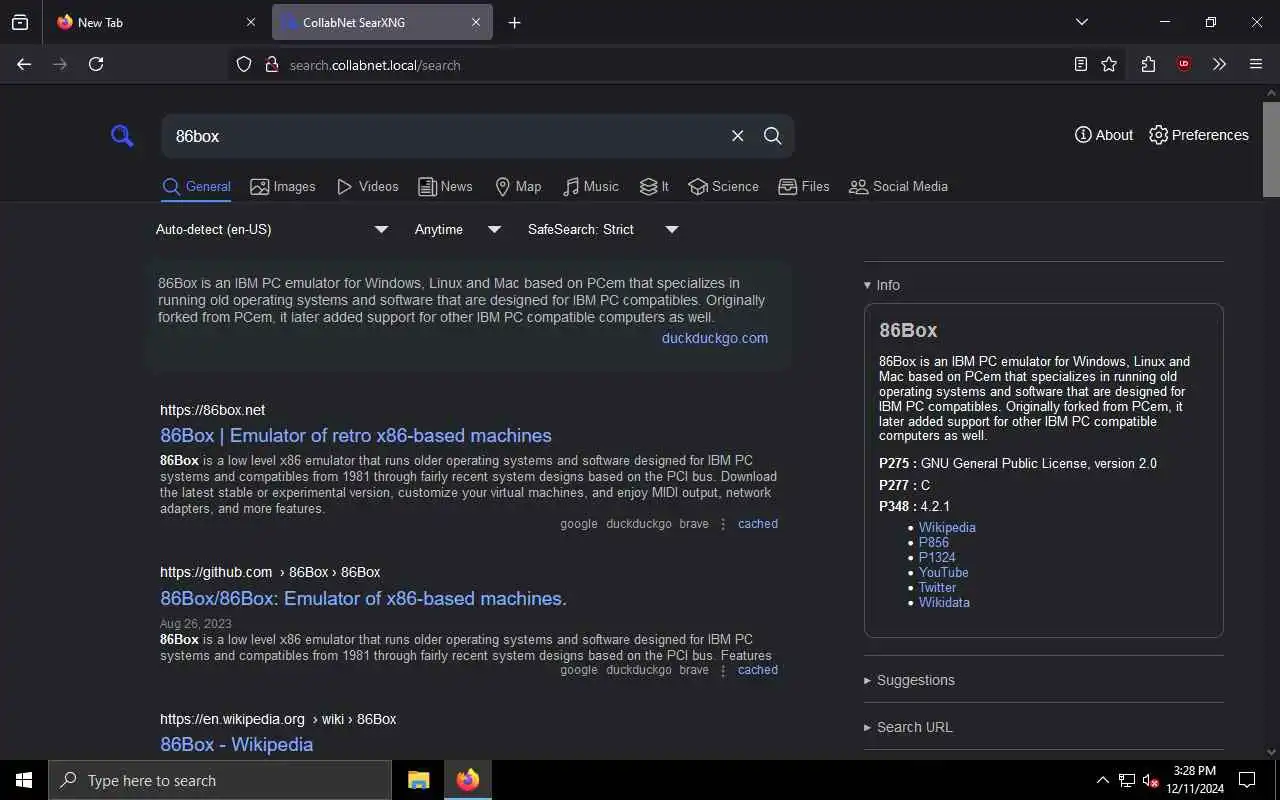
Task: Open YouTube link in Info panel
Action: tap(943, 572)
